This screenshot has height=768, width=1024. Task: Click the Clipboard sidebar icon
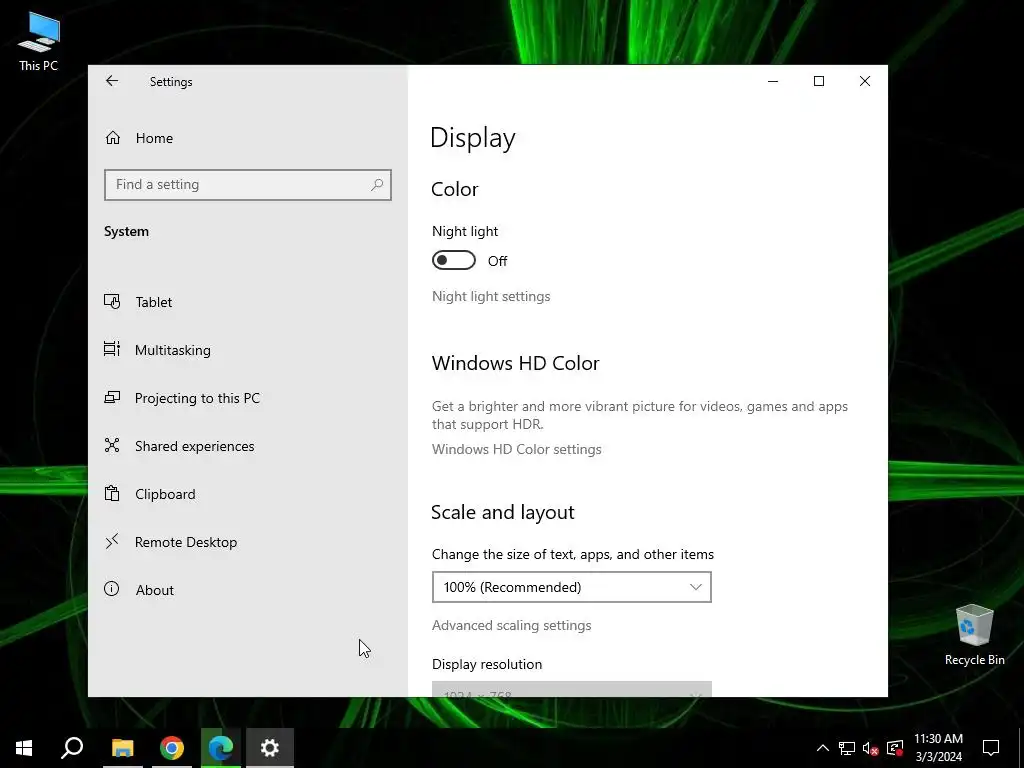click(112, 494)
